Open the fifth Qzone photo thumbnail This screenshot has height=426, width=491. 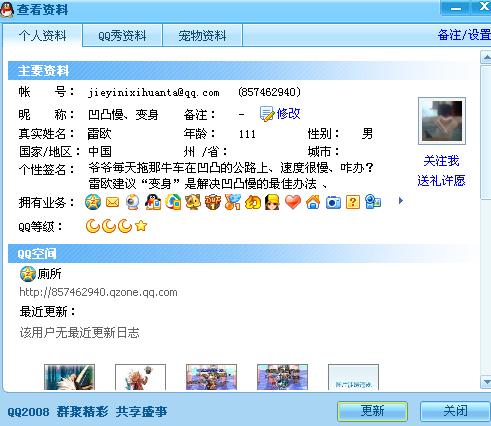(353, 377)
